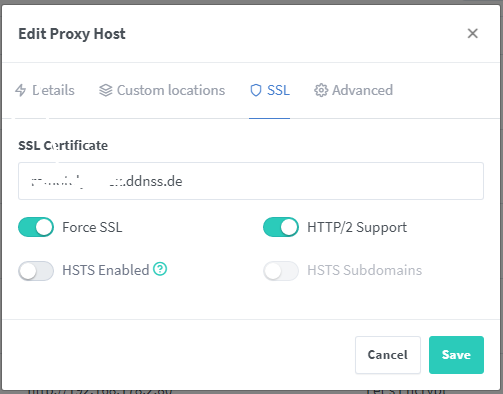This screenshot has height=394, width=503.
Task: Enable the HSTS Enabled switch
Action: 36,271
